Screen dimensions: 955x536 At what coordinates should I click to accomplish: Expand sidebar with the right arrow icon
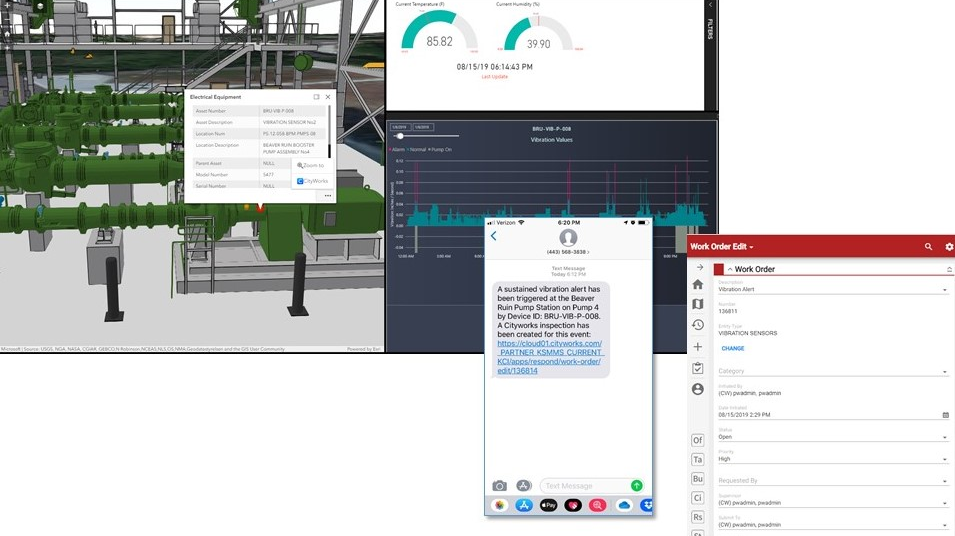click(x=700, y=267)
